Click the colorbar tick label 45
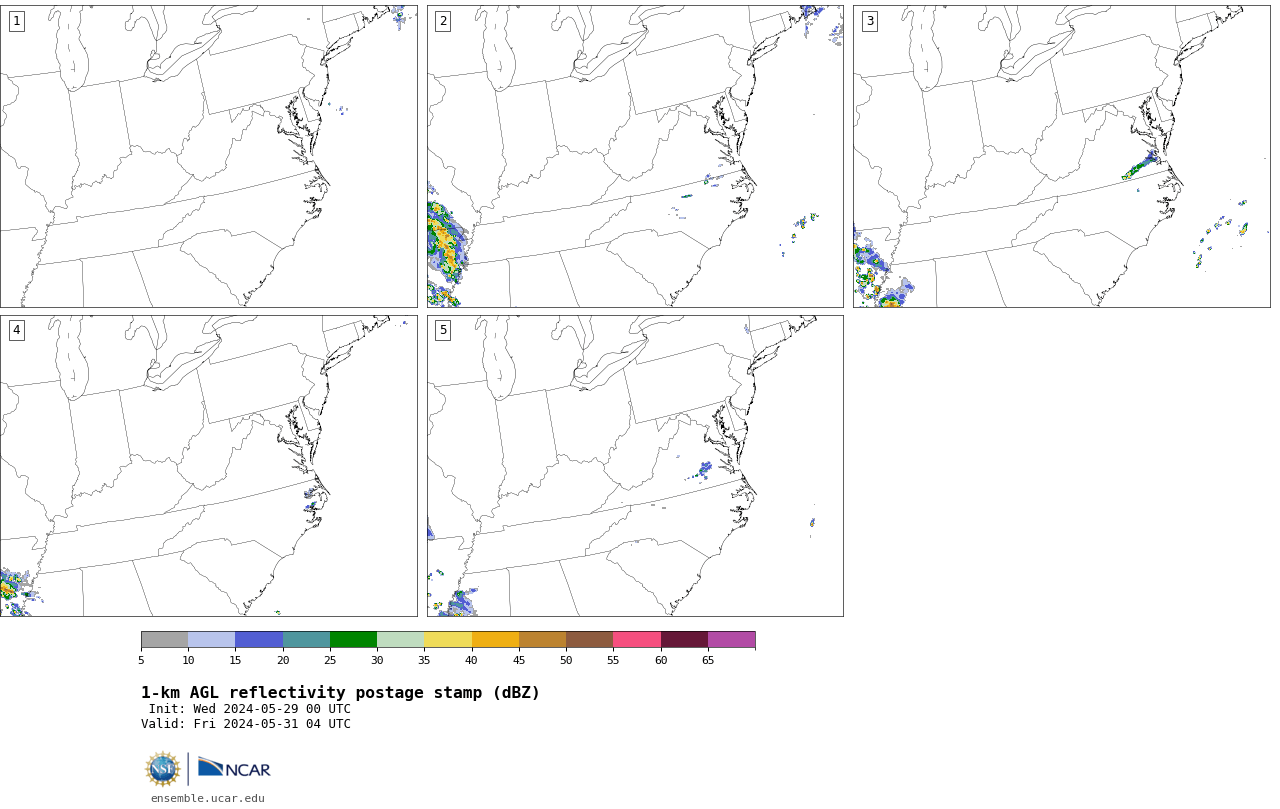This screenshot has height=809, width=1280. [519, 660]
